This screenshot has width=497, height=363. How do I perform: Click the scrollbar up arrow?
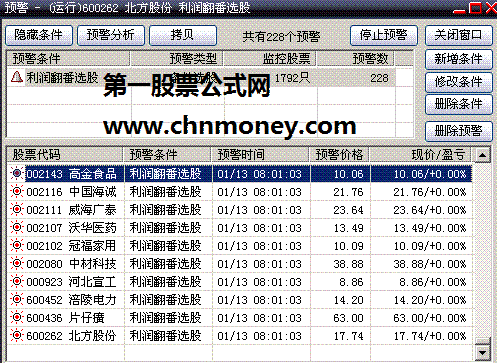coord(482,155)
